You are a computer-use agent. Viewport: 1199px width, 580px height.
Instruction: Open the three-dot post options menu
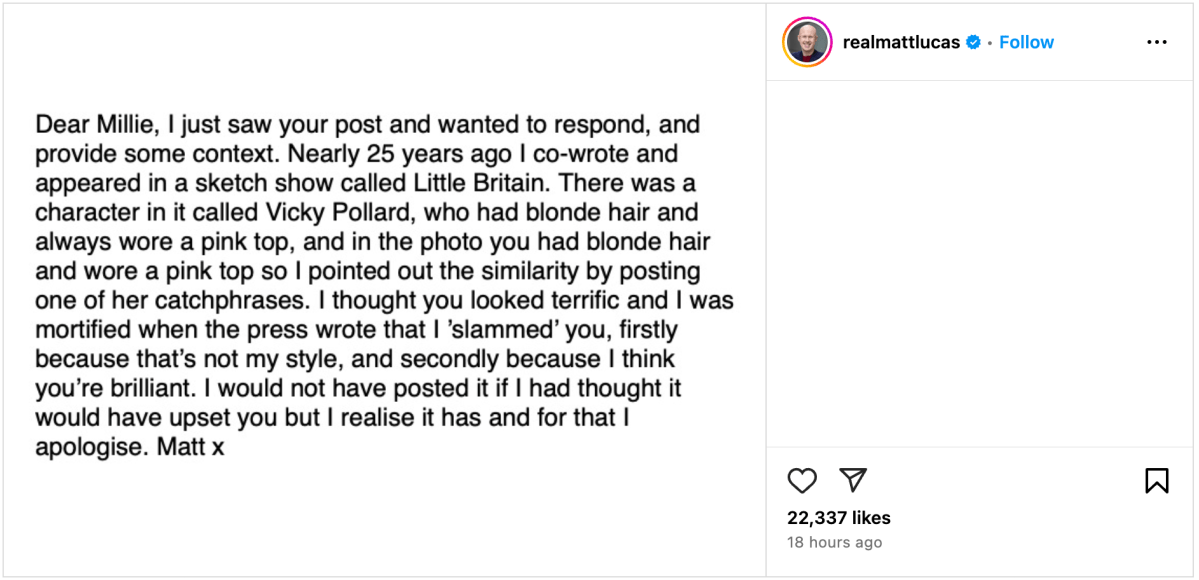(1157, 42)
